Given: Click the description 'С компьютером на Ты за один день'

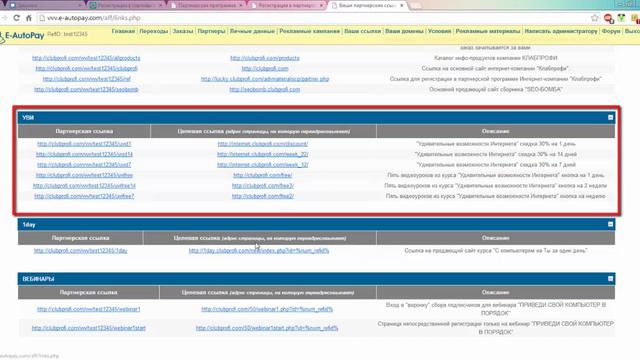Looking at the screenshot, I should [496, 251].
